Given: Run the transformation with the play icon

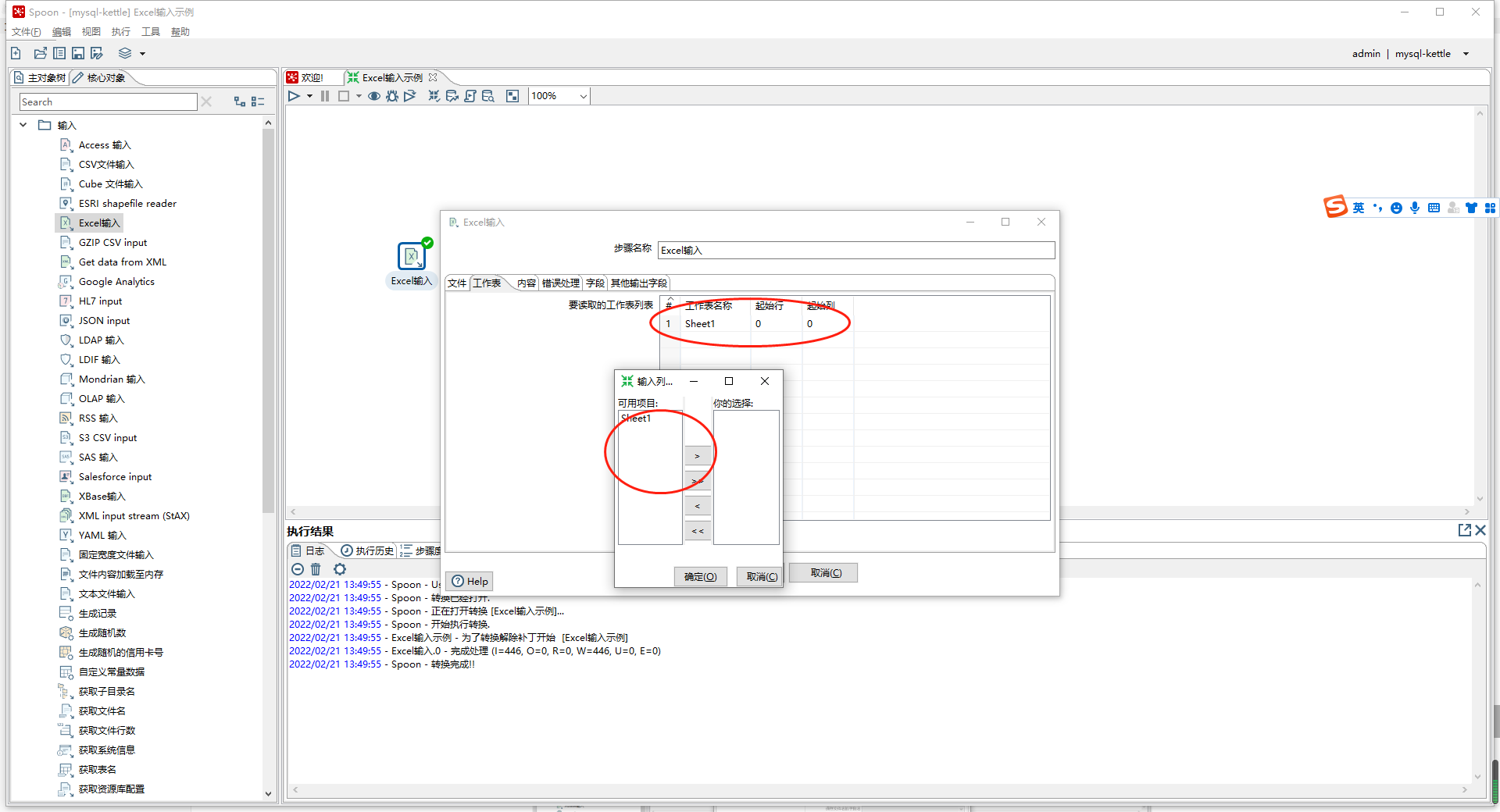Looking at the screenshot, I should (x=294, y=96).
